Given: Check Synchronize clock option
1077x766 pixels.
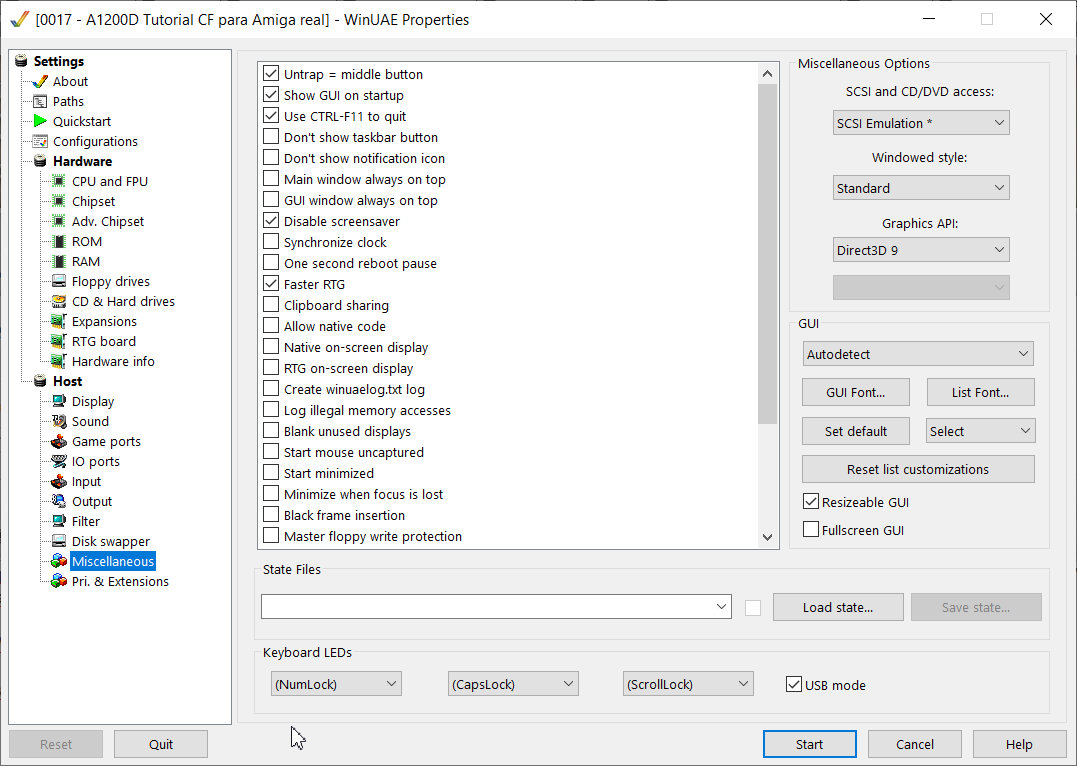Looking at the screenshot, I should [271, 242].
